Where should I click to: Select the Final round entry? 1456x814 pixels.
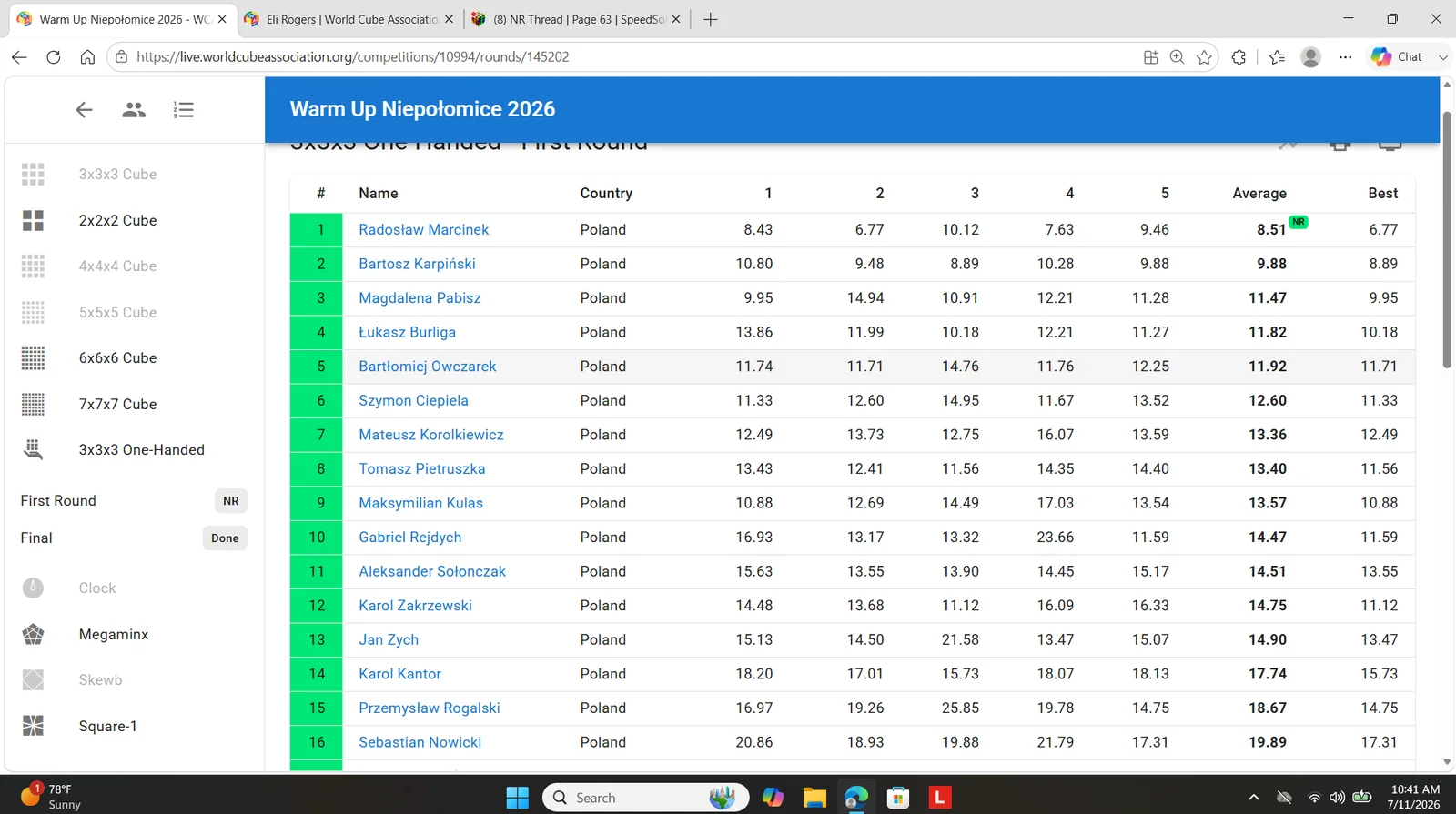click(132, 538)
